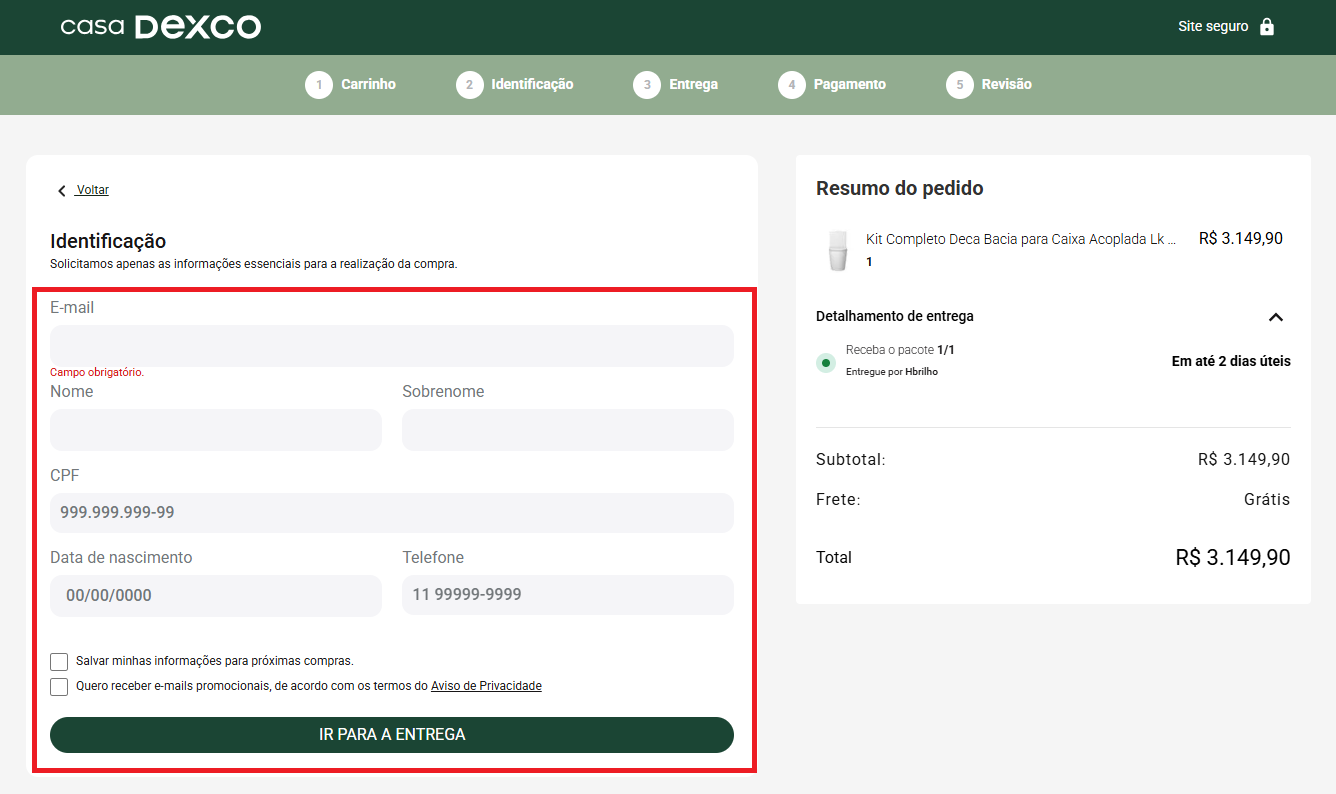This screenshot has height=794, width=1336.
Task: Go to the Carrinho step label
Action: click(368, 85)
